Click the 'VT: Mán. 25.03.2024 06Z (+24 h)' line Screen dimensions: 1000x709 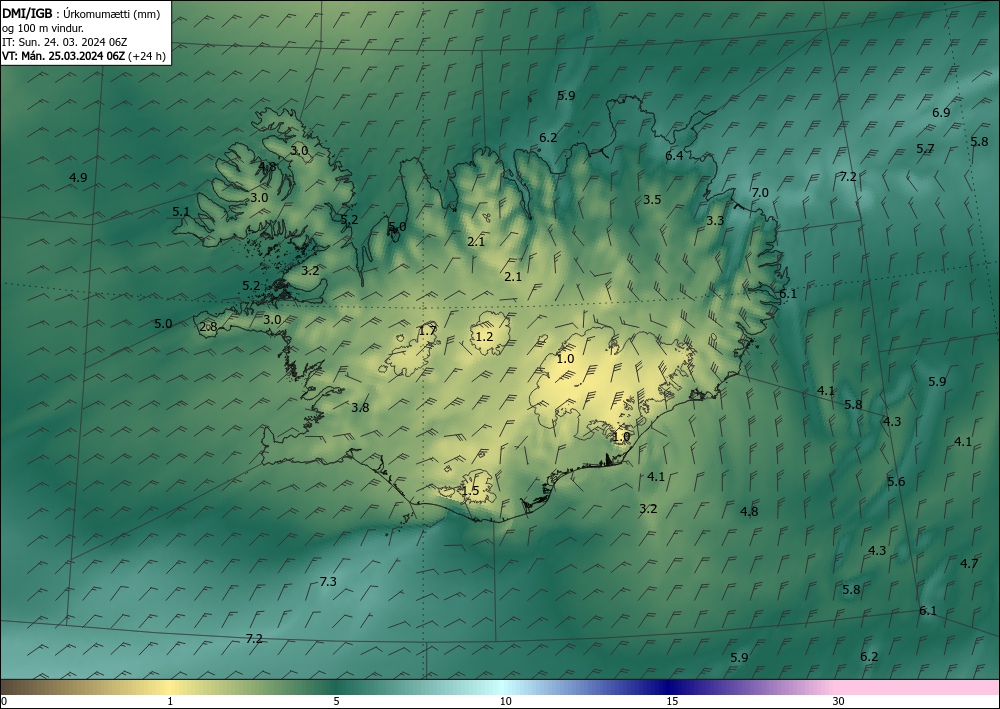click(84, 56)
